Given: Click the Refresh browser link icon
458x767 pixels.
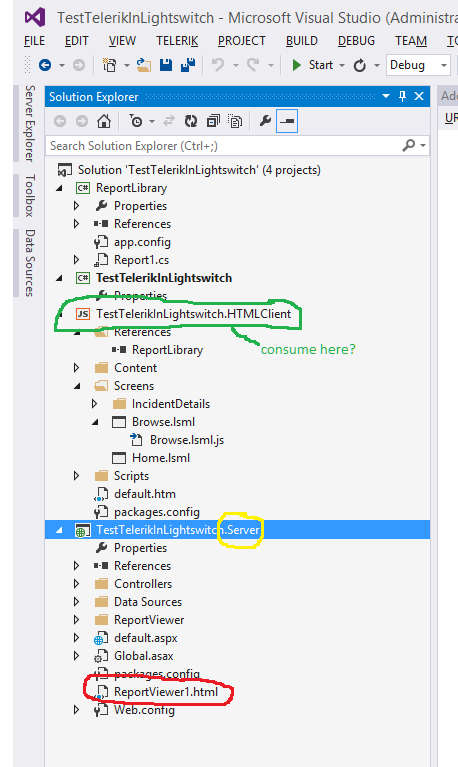Looking at the screenshot, I should click(360, 65).
